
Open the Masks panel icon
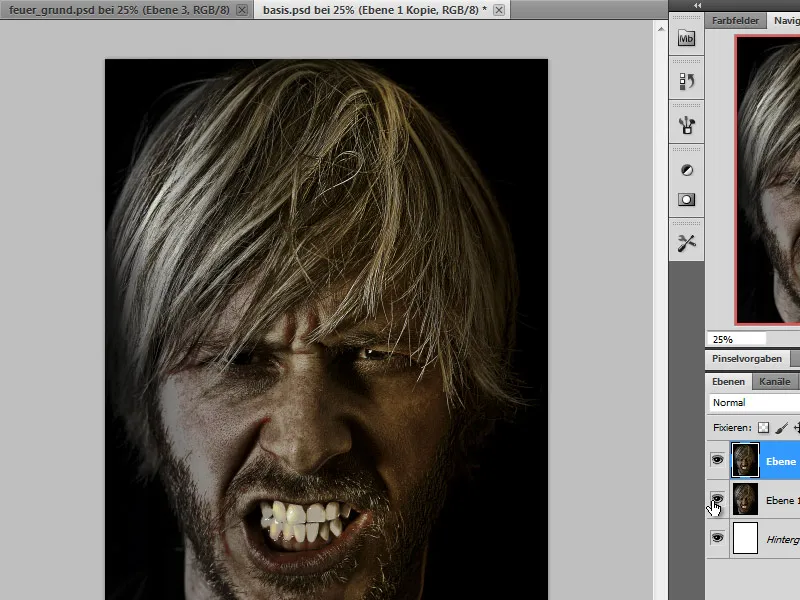[686, 198]
